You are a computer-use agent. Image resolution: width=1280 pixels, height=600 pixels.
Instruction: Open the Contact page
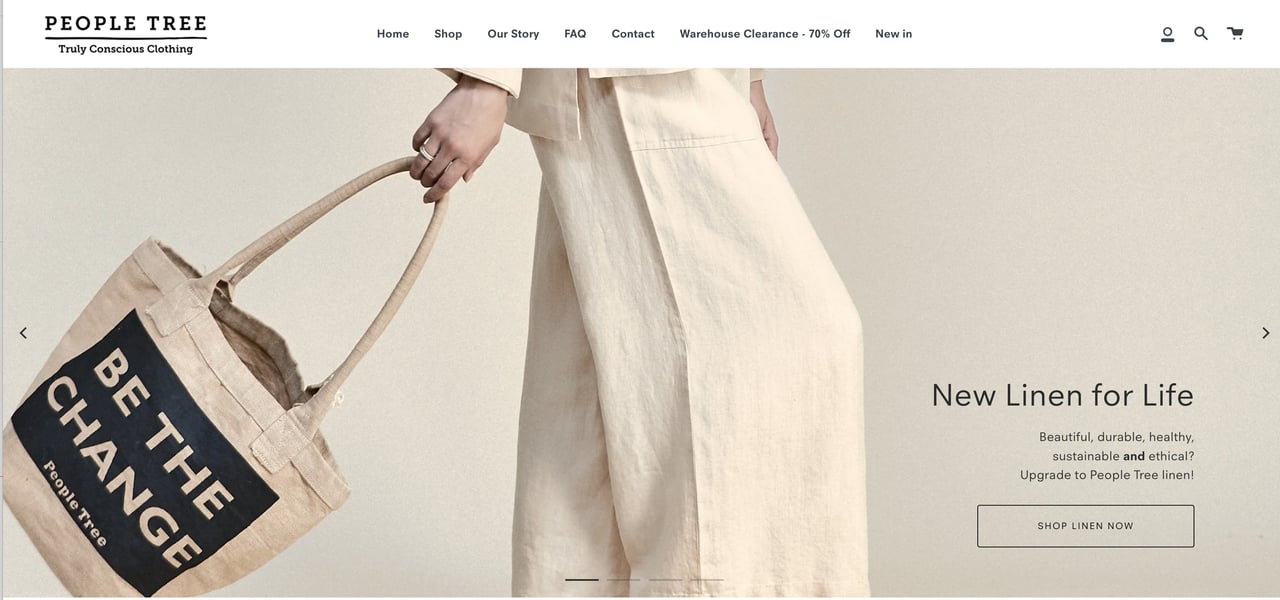[x=633, y=34]
